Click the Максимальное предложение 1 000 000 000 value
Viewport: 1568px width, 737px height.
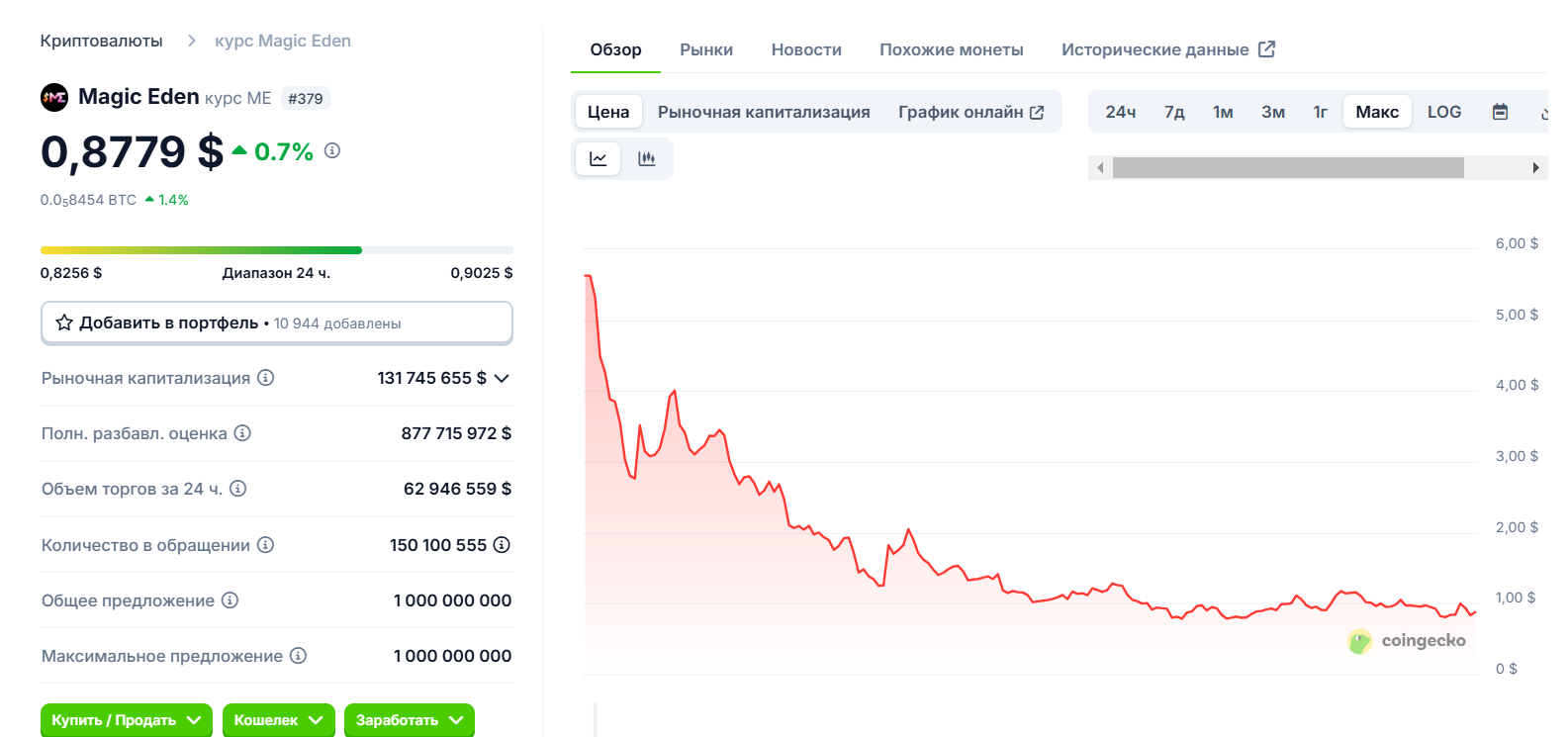(452, 656)
